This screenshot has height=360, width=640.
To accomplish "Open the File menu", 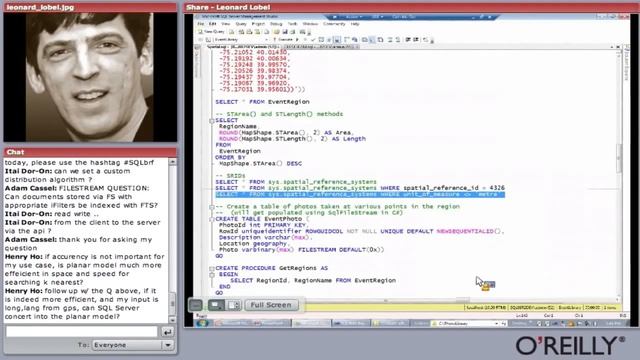I will pos(201,24).
